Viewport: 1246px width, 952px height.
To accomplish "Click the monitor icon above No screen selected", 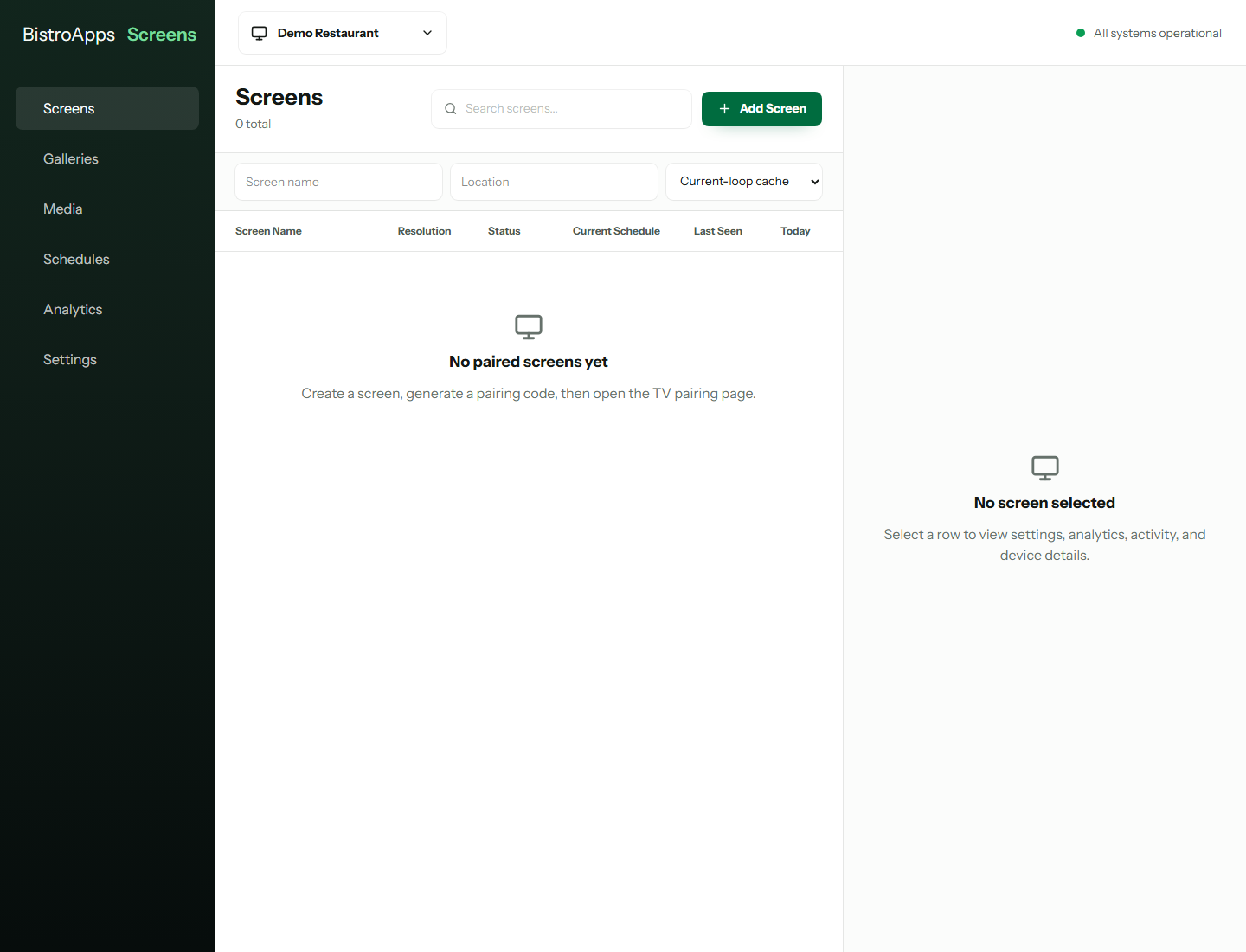I will (1045, 468).
